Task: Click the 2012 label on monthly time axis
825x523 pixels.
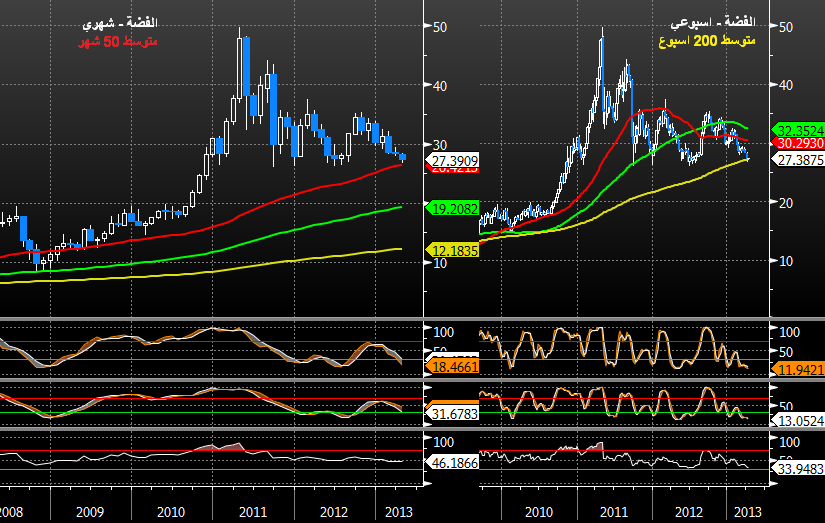Action: coord(334,512)
